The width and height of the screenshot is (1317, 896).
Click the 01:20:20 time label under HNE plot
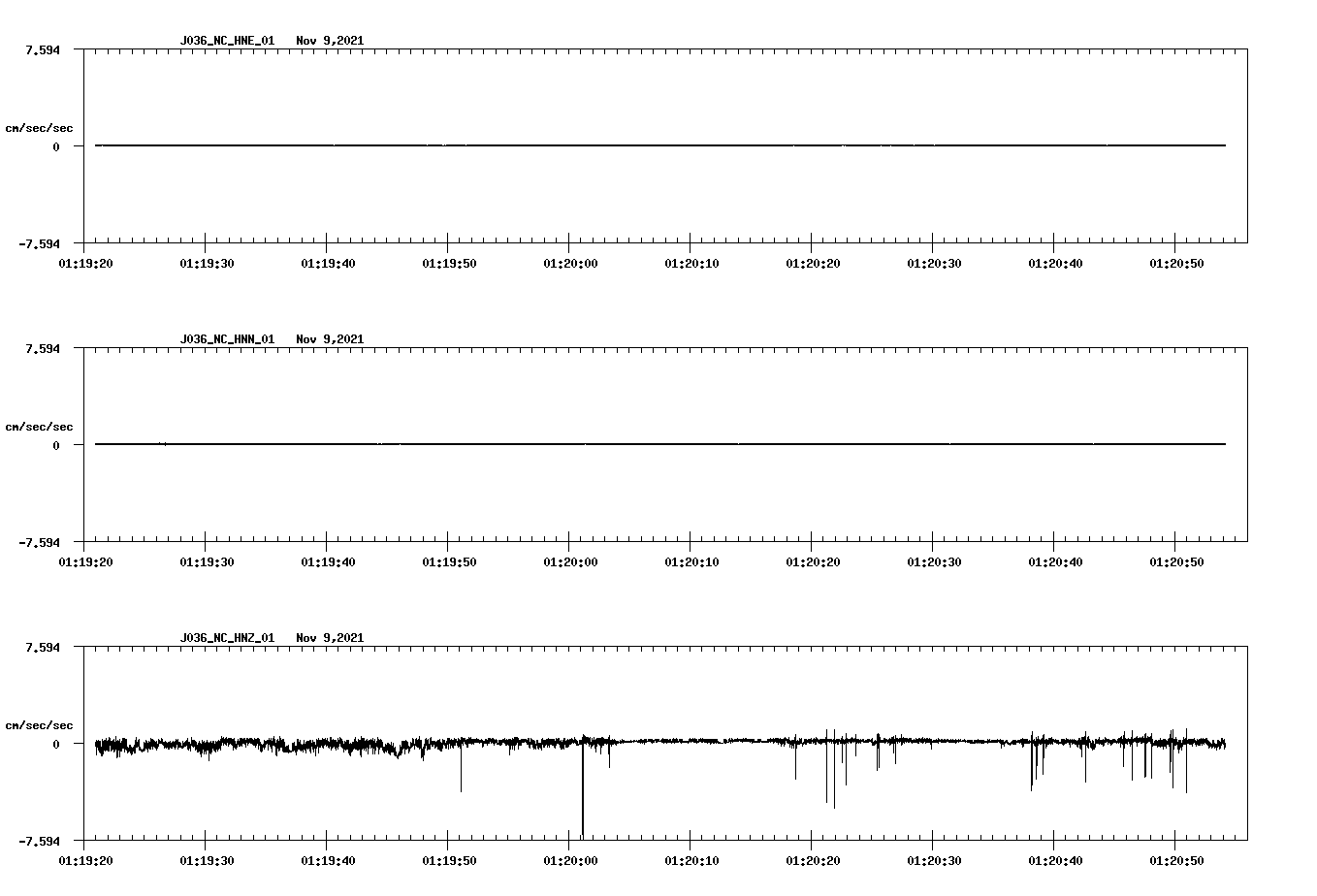click(x=813, y=263)
